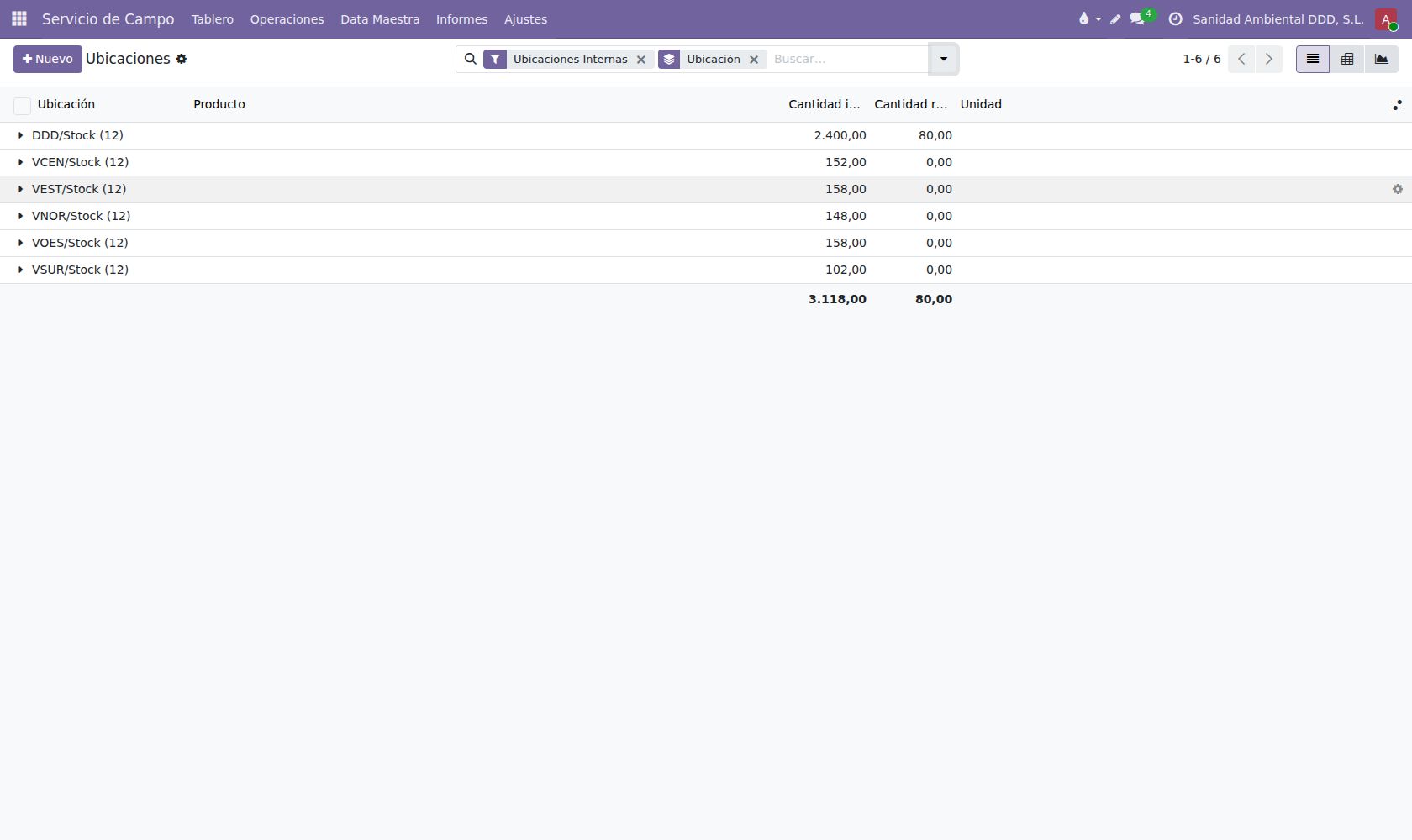Image resolution: width=1412 pixels, height=840 pixels.
Task: Go to the next page of records
Action: 1269,59
